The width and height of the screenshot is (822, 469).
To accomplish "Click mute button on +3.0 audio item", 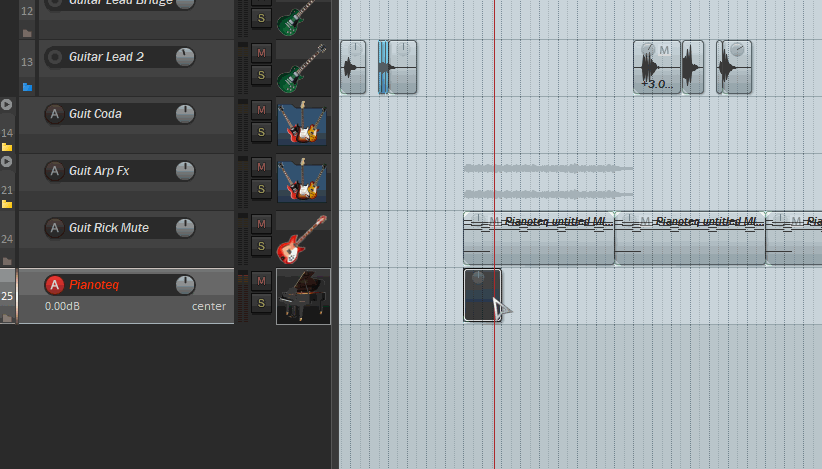I will coord(664,50).
